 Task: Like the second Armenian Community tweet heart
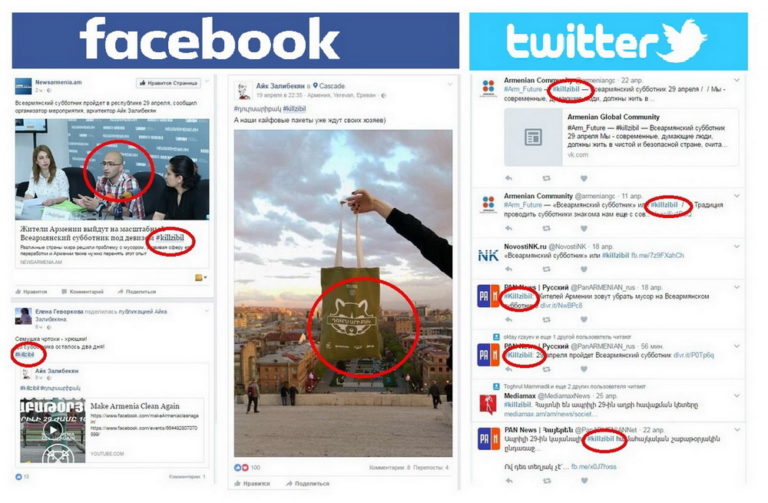click(x=583, y=228)
